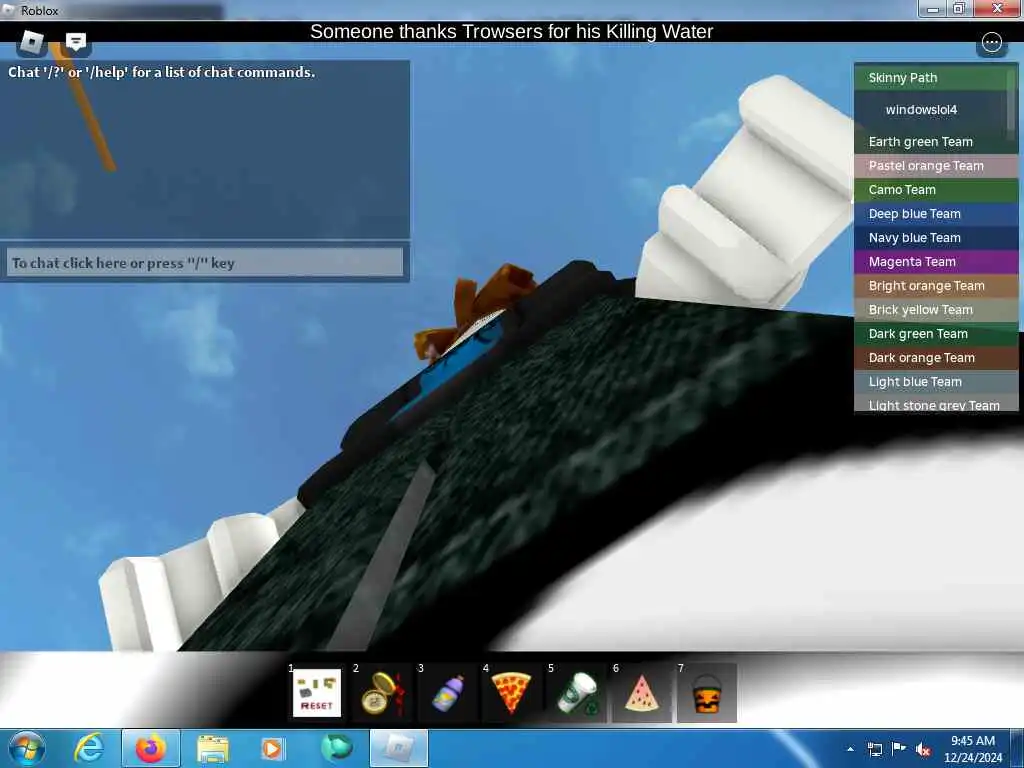Equip the watermelon slice in slot 6

642,693
